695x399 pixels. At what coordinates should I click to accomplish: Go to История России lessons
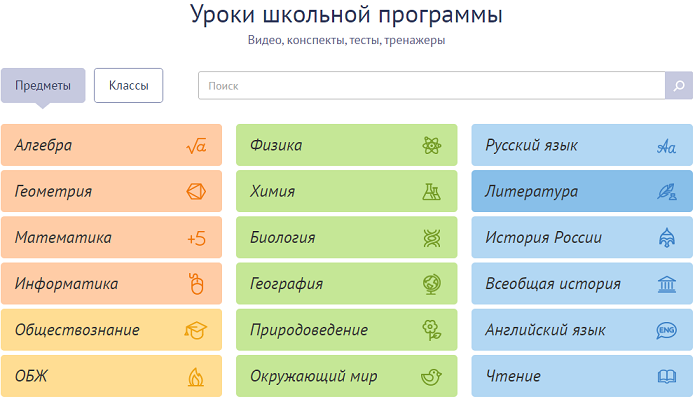click(582, 238)
